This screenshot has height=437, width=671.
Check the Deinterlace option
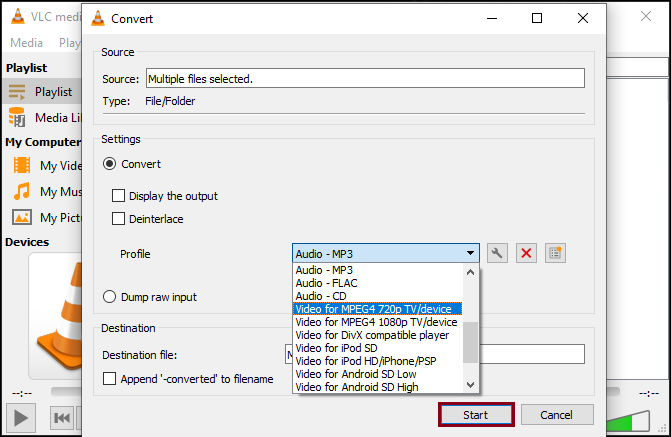119,219
